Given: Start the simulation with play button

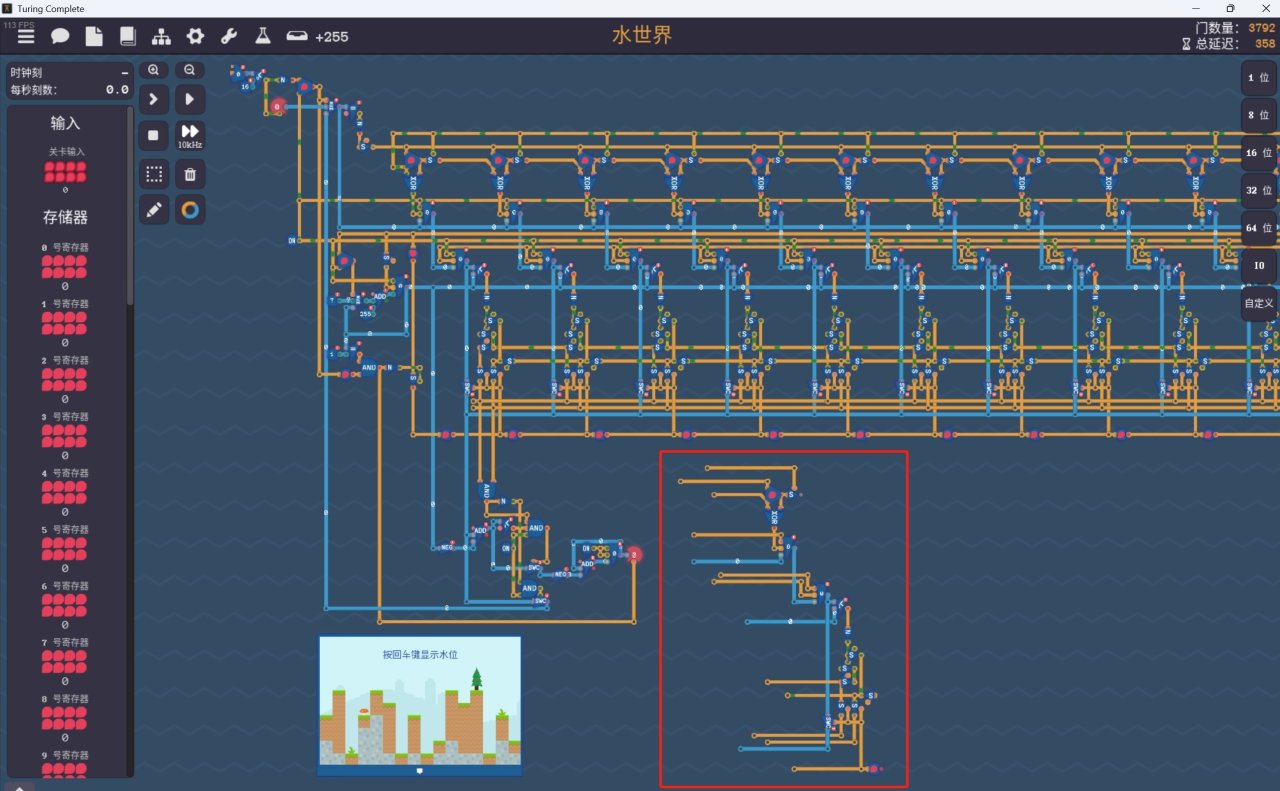Looking at the screenshot, I should 190,100.
